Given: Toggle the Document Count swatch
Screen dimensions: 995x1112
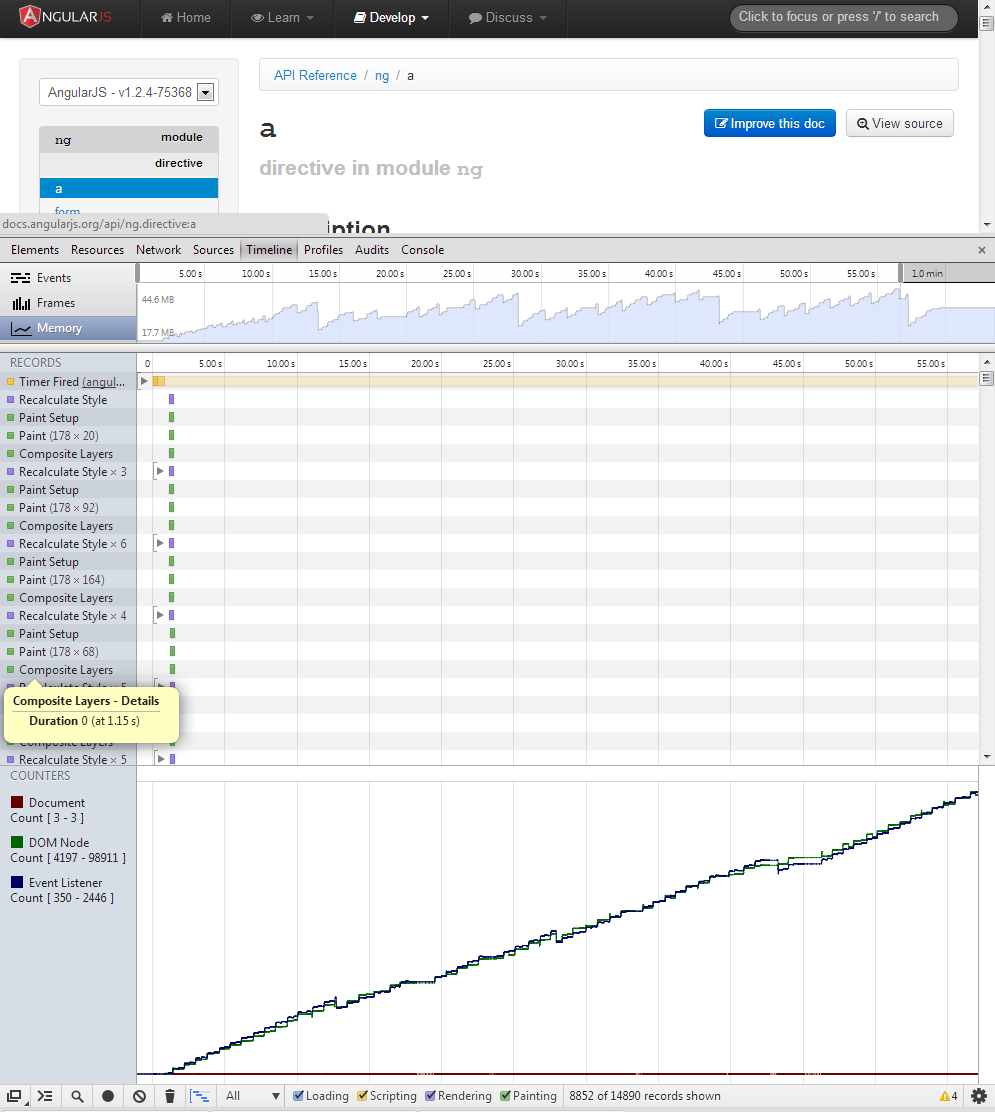Looking at the screenshot, I should pos(17,802).
